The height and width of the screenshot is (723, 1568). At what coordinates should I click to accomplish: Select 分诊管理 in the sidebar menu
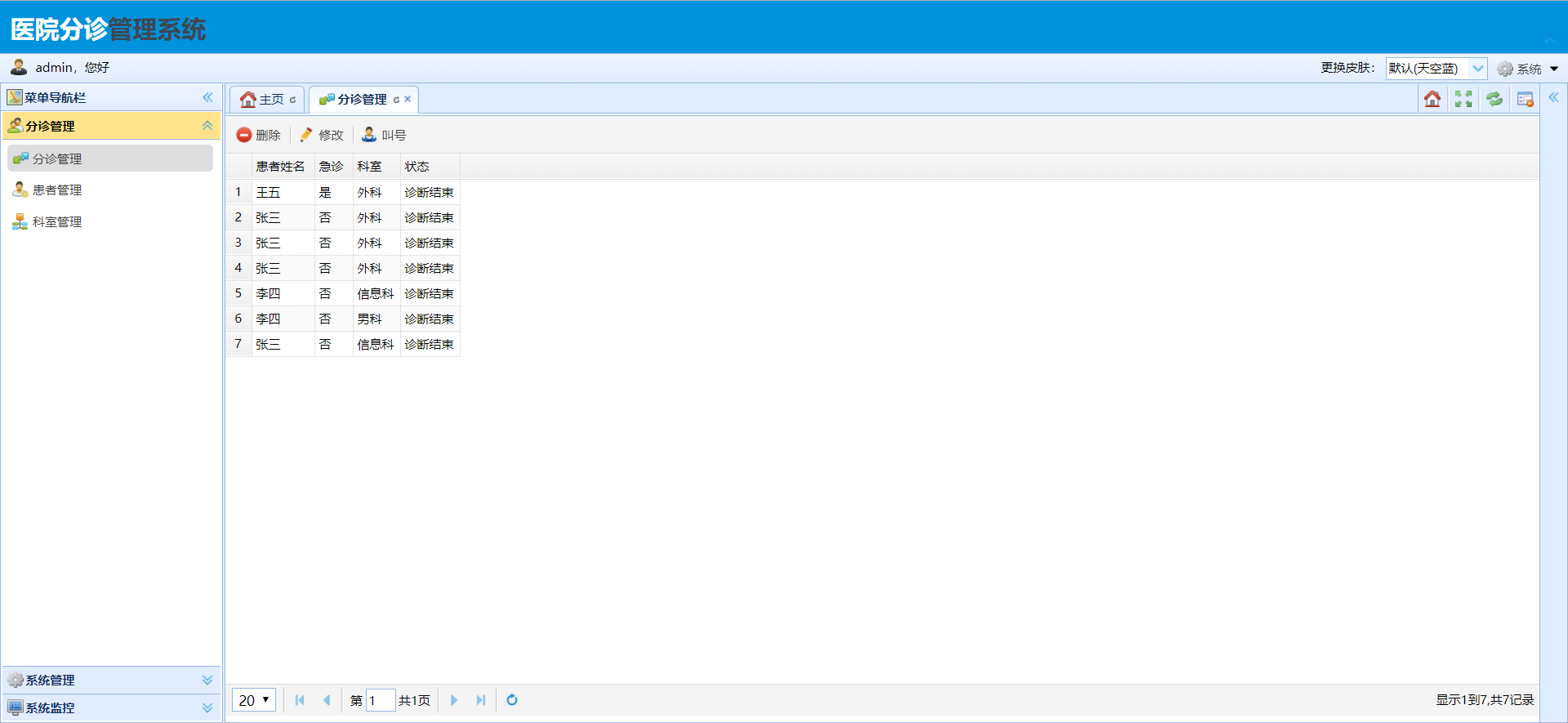110,158
